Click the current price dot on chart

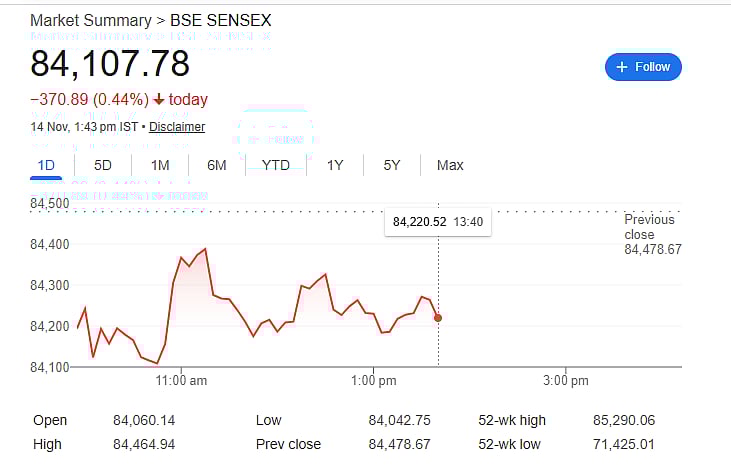point(438,318)
